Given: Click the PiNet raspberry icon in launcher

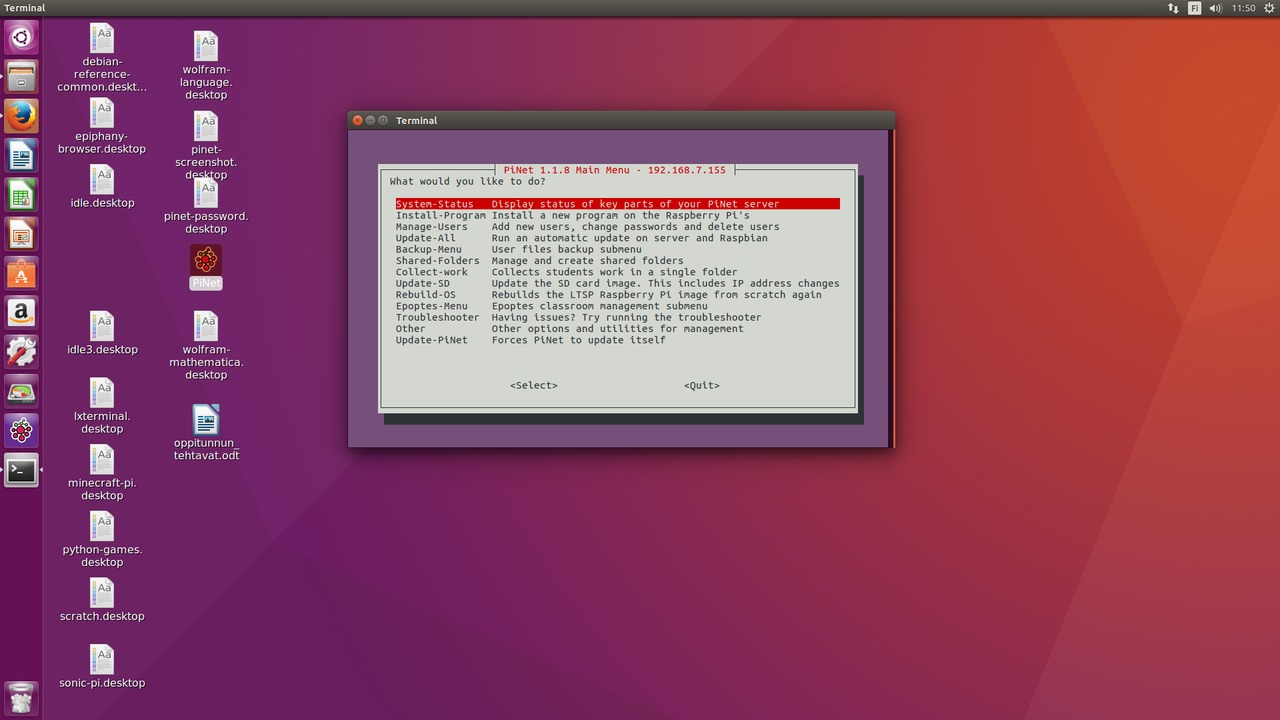Looking at the screenshot, I should point(21,431).
